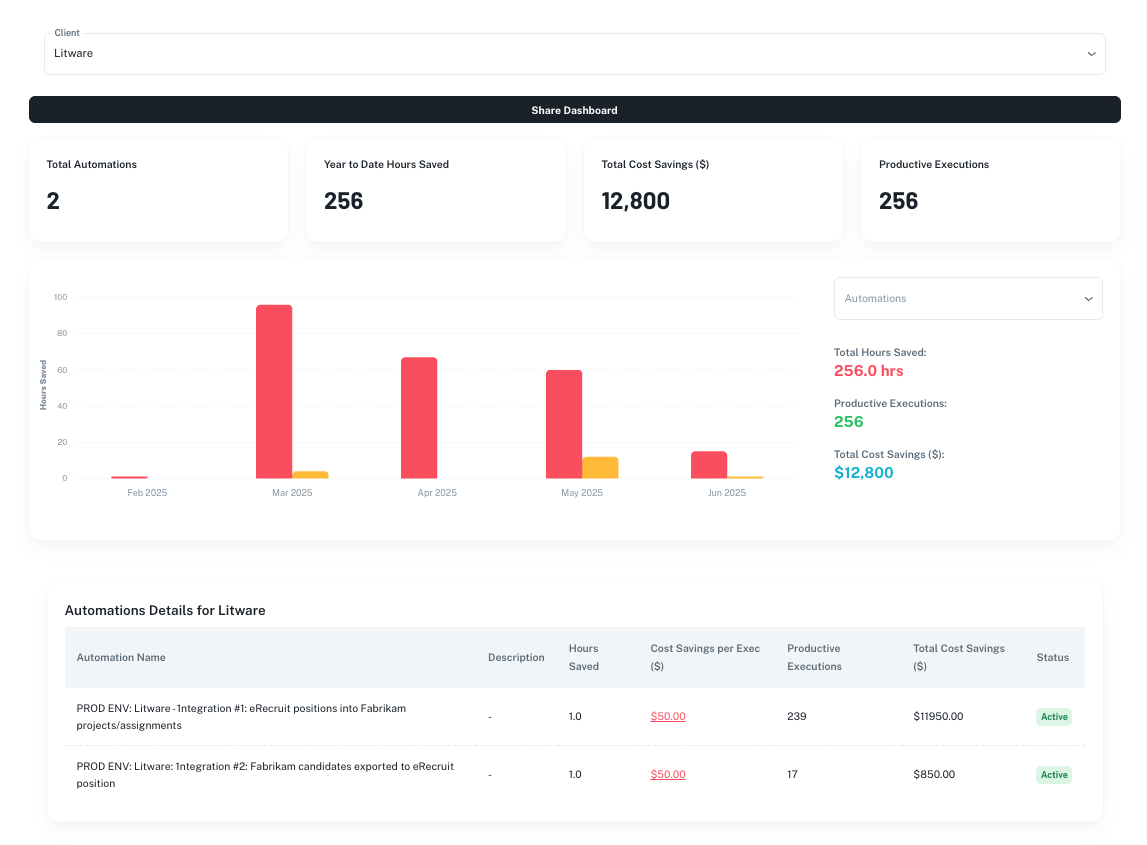Click the Total Cost Savings card value 12,800
The height and width of the screenshot is (845, 1147).
tap(635, 201)
